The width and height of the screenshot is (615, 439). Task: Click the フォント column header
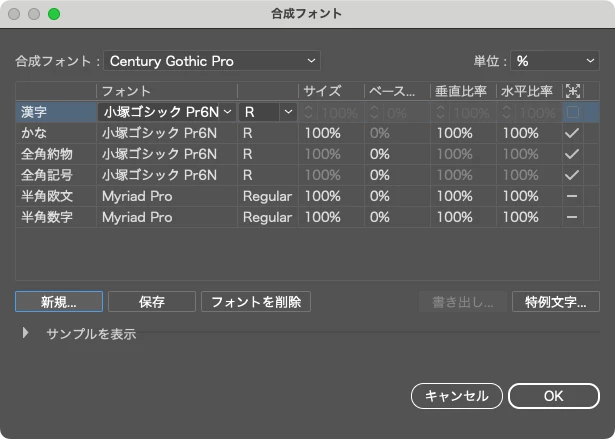pos(126,91)
